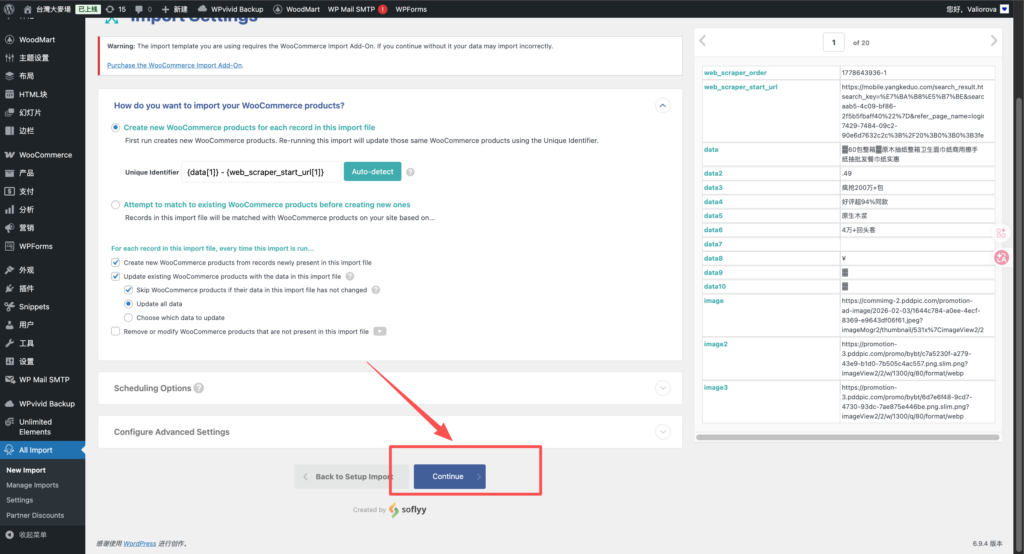1024x554 pixels.
Task: Open the soflyy logo link
Action: 408,510
